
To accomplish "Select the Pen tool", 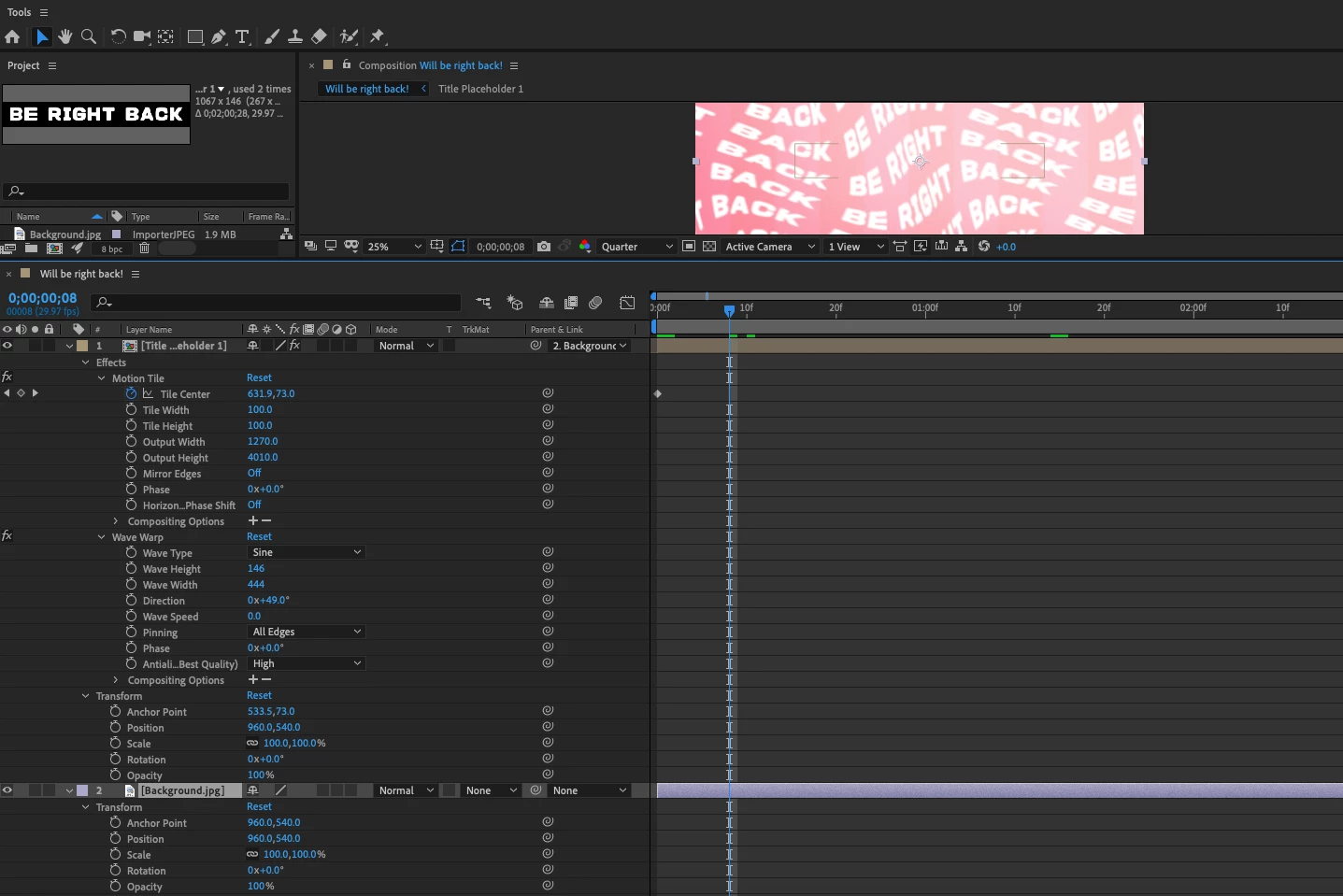I will coord(218,36).
